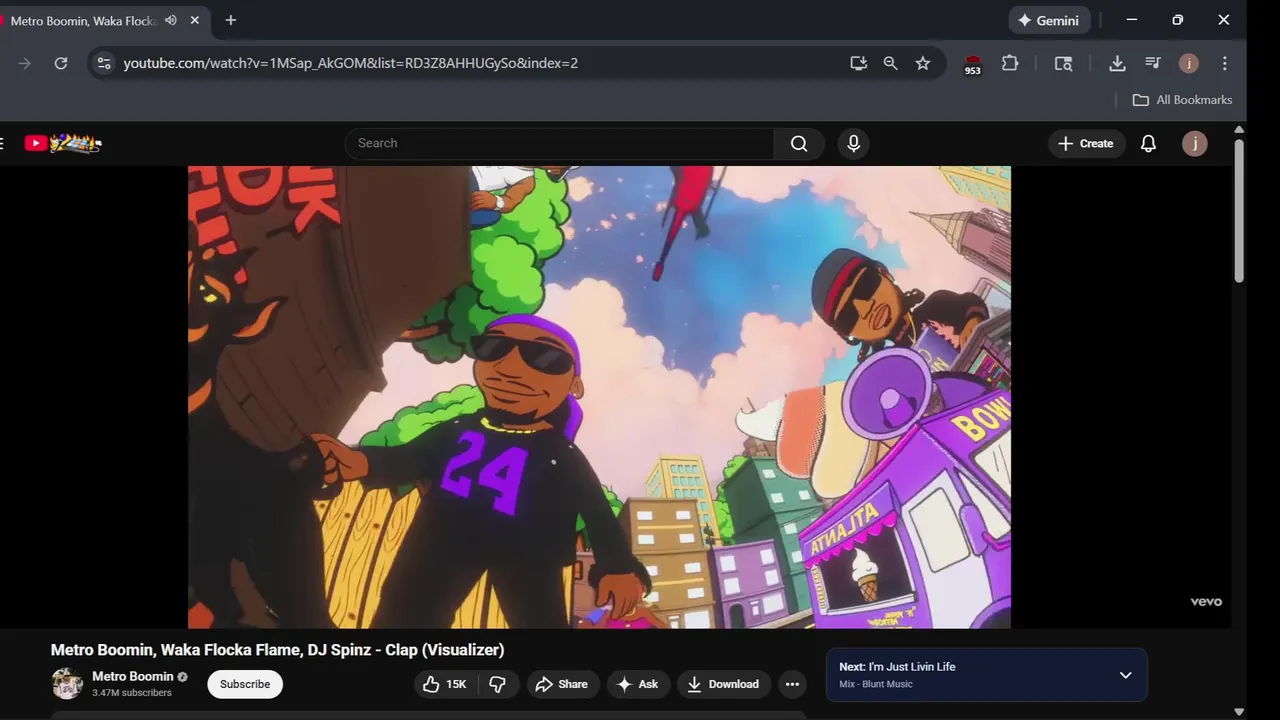1280x720 pixels.
Task: Subscribe to Metro Boomin
Action: (x=245, y=684)
